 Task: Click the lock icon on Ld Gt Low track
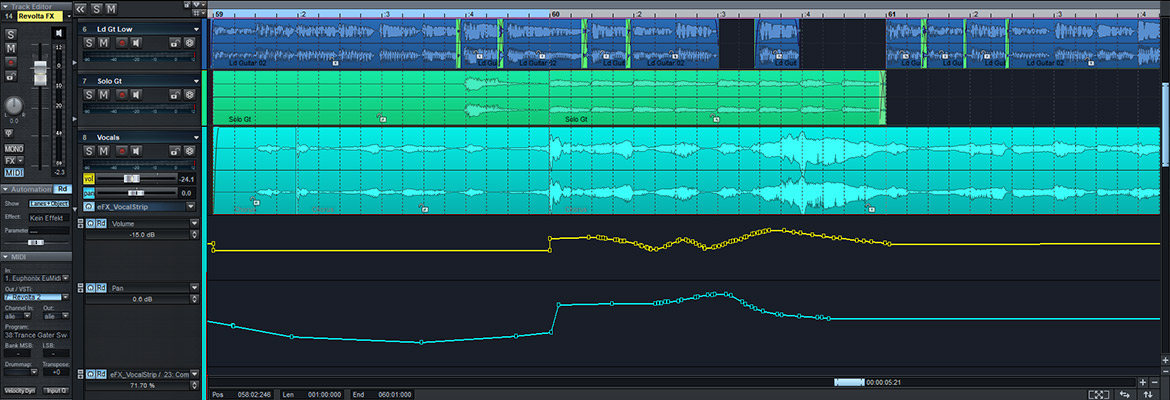coord(175,43)
